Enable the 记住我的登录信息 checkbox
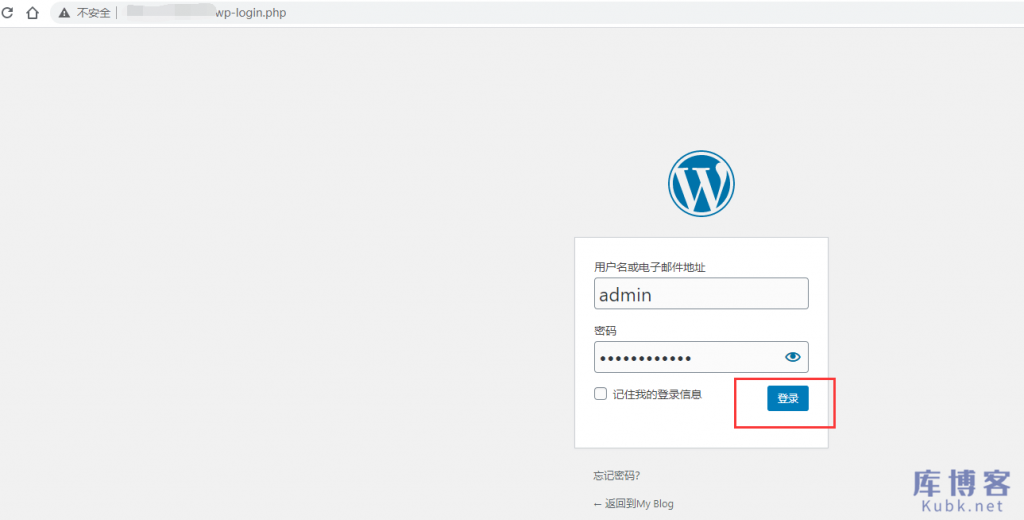The image size is (1024, 520). pyautogui.click(x=600, y=394)
